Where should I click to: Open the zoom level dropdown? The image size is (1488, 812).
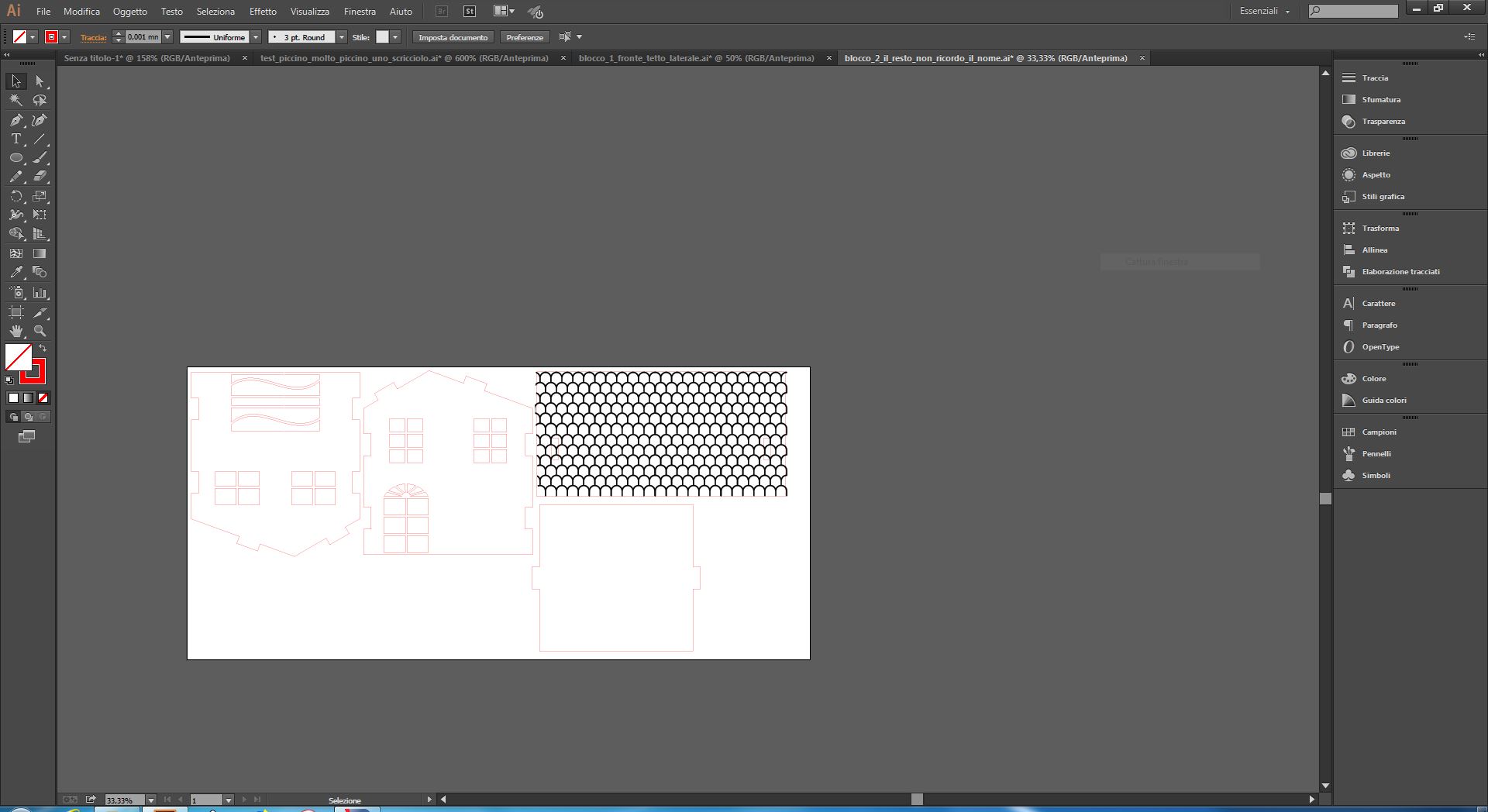tap(150, 800)
